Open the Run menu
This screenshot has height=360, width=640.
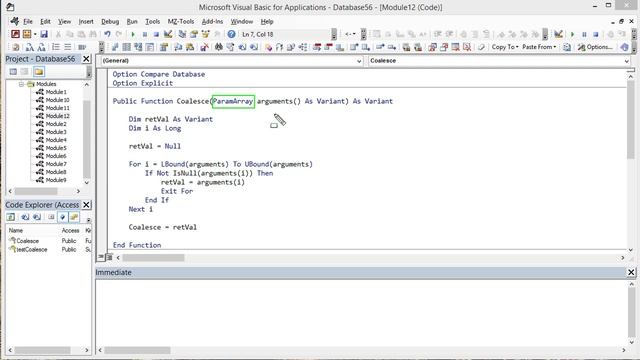(x=132, y=22)
